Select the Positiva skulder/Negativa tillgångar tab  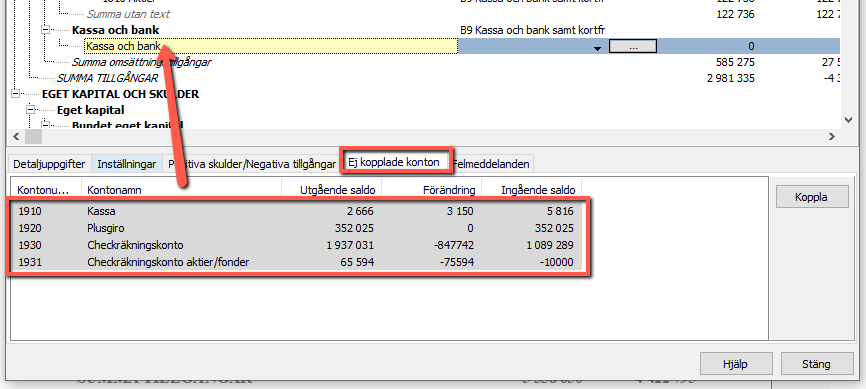(252, 164)
